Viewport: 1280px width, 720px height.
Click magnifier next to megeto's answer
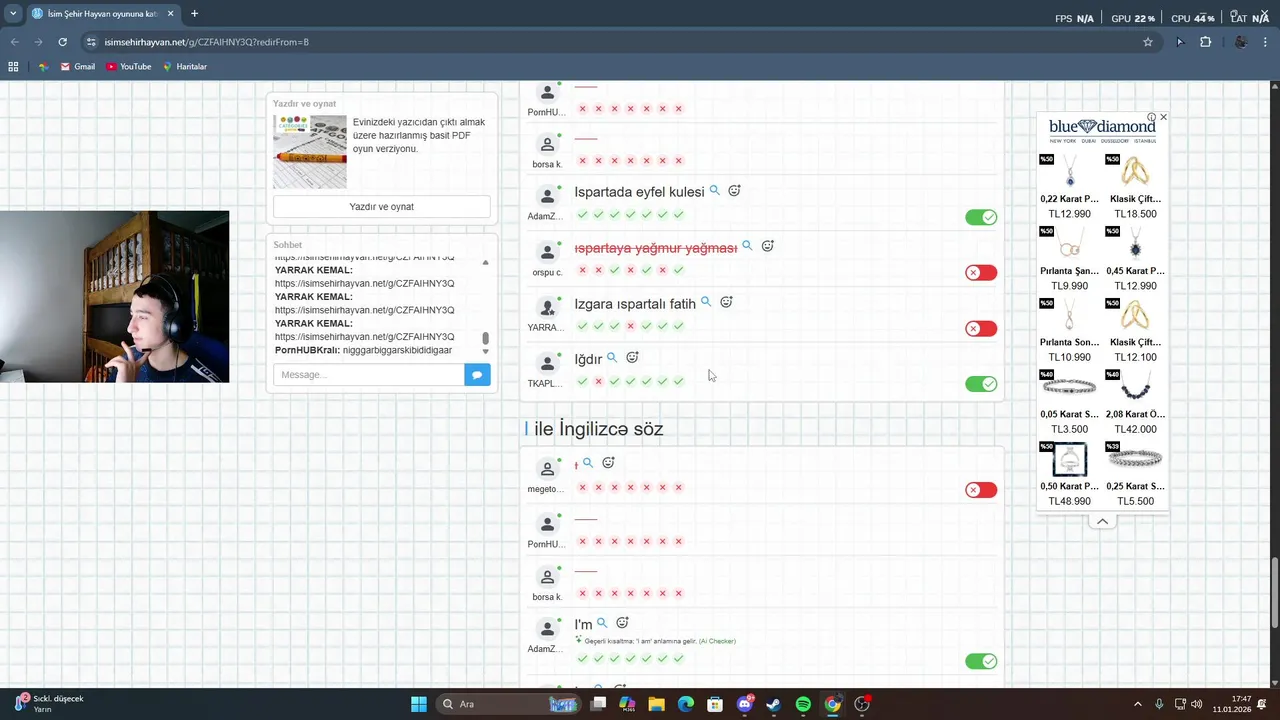coord(588,463)
